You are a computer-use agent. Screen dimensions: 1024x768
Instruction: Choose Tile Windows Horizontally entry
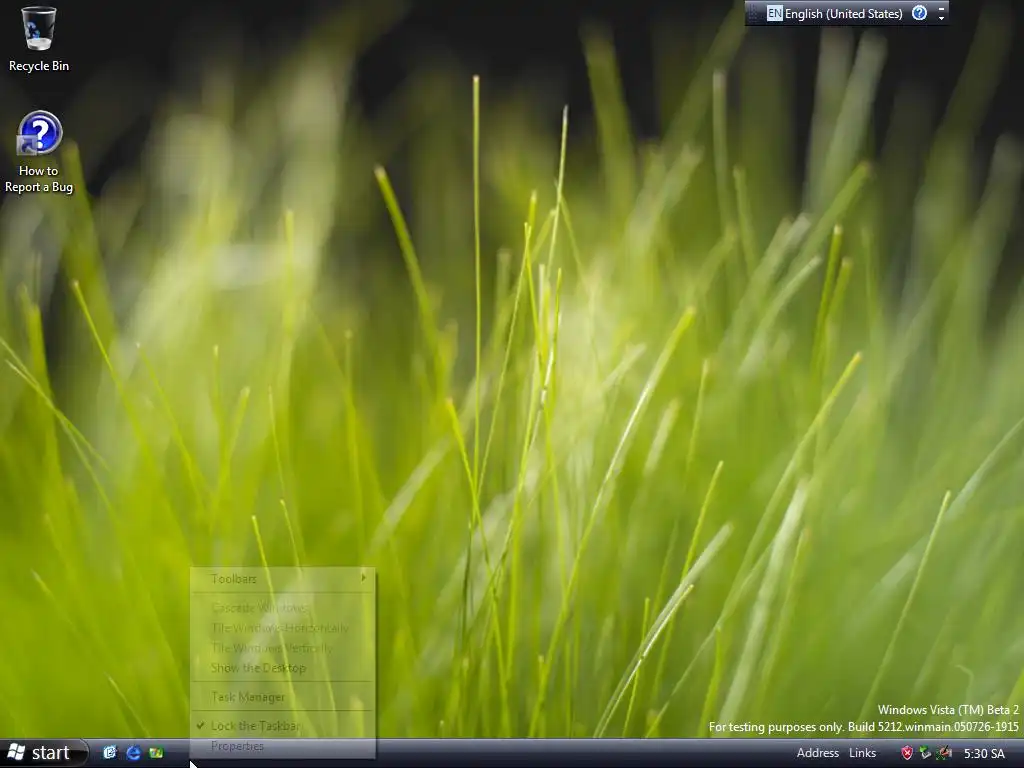pos(283,628)
